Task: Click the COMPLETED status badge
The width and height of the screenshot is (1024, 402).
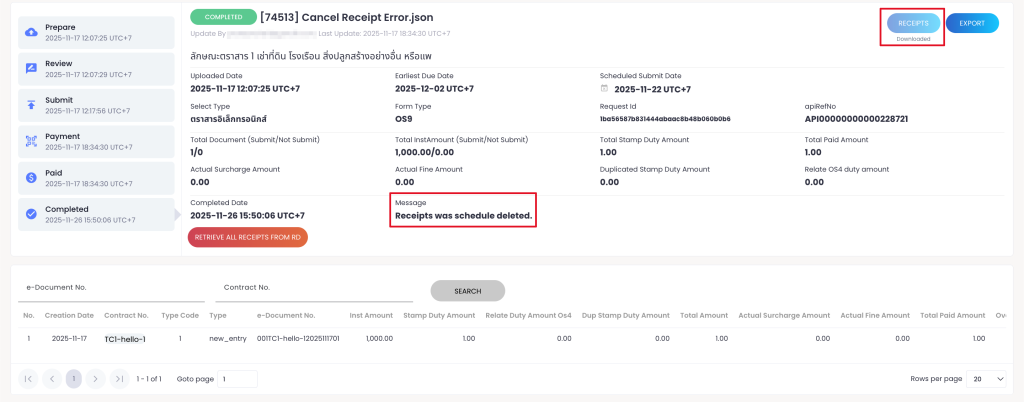Action: (x=223, y=17)
